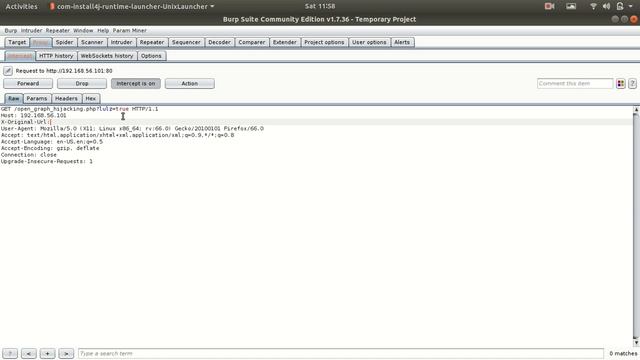This screenshot has height=360, width=640.
Task: Open the Burp menu
Action: pos(11,30)
